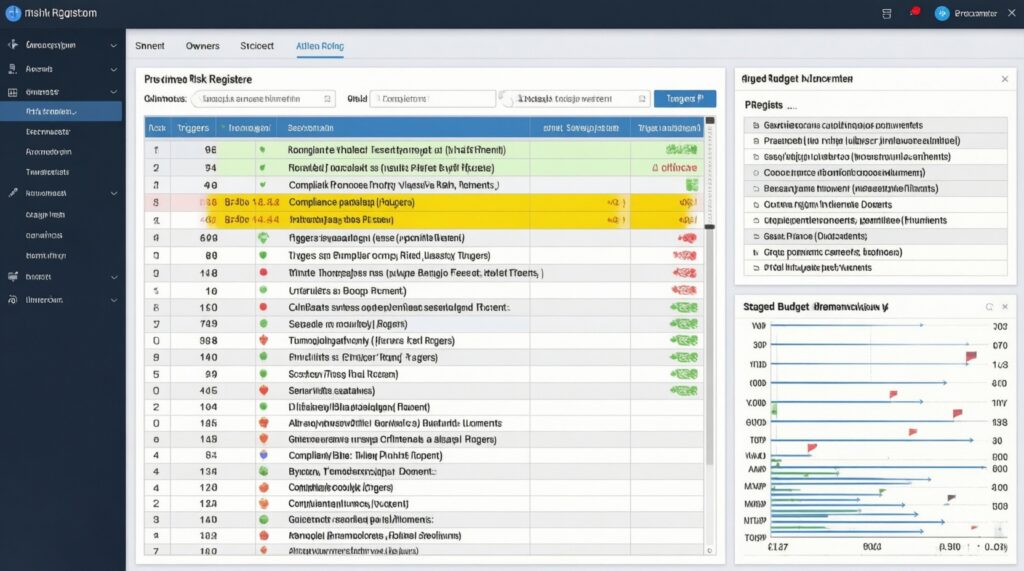Switch to the Snnent tab

150,46
